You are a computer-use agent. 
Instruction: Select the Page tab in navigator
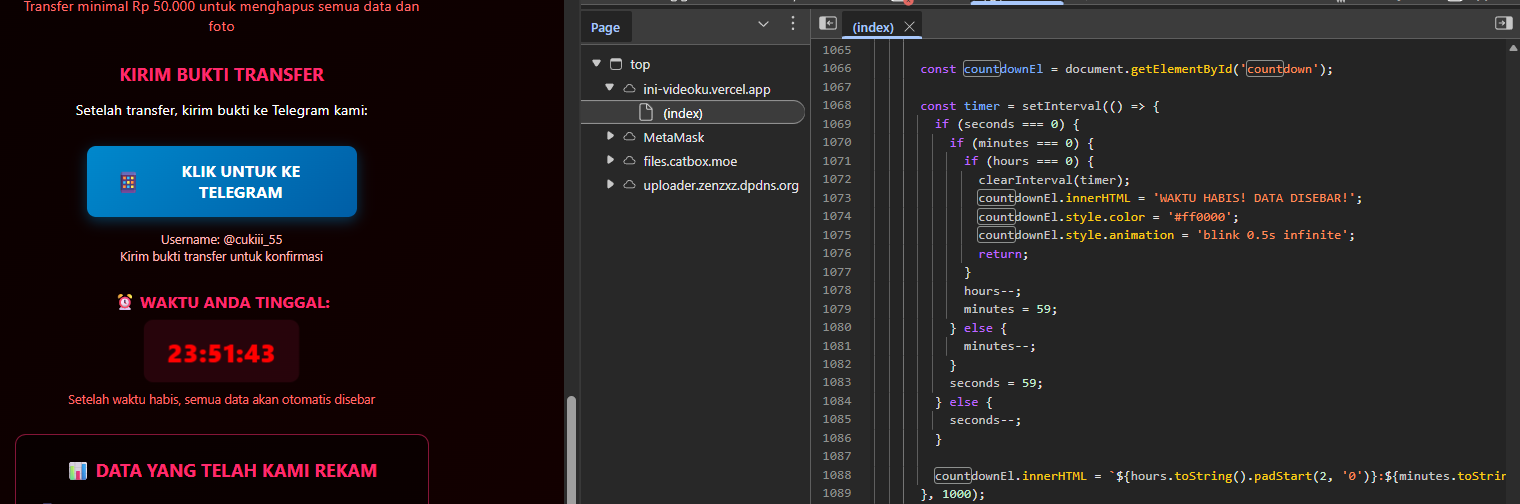(x=605, y=28)
